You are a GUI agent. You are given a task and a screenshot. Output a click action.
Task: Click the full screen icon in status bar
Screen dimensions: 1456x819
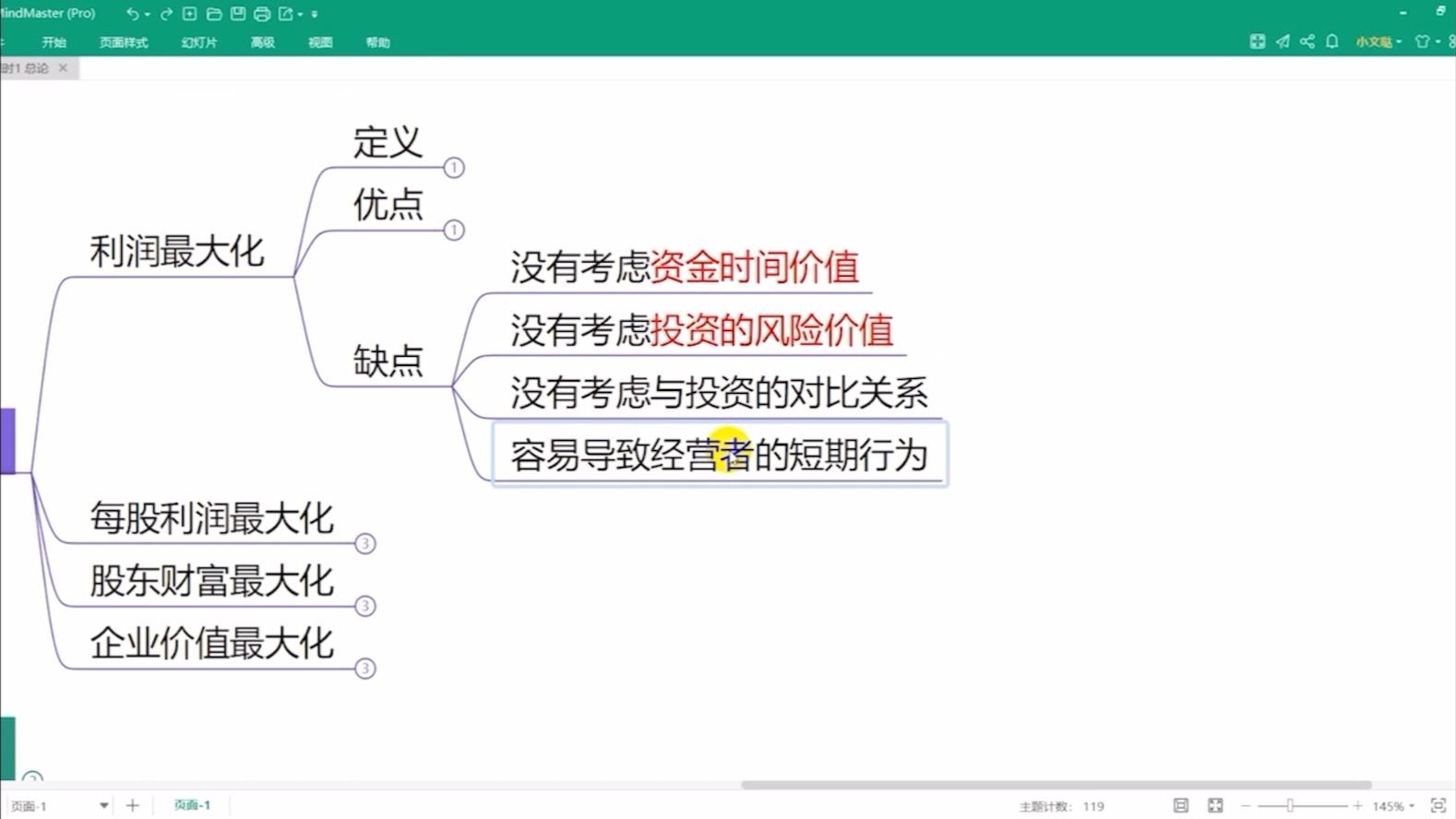coord(1215,805)
